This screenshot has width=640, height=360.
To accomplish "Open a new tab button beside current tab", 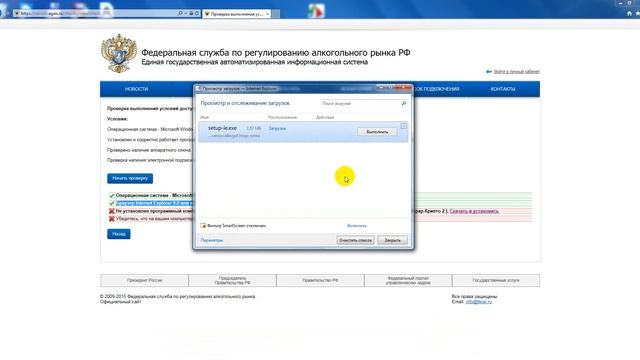I will (276, 14).
